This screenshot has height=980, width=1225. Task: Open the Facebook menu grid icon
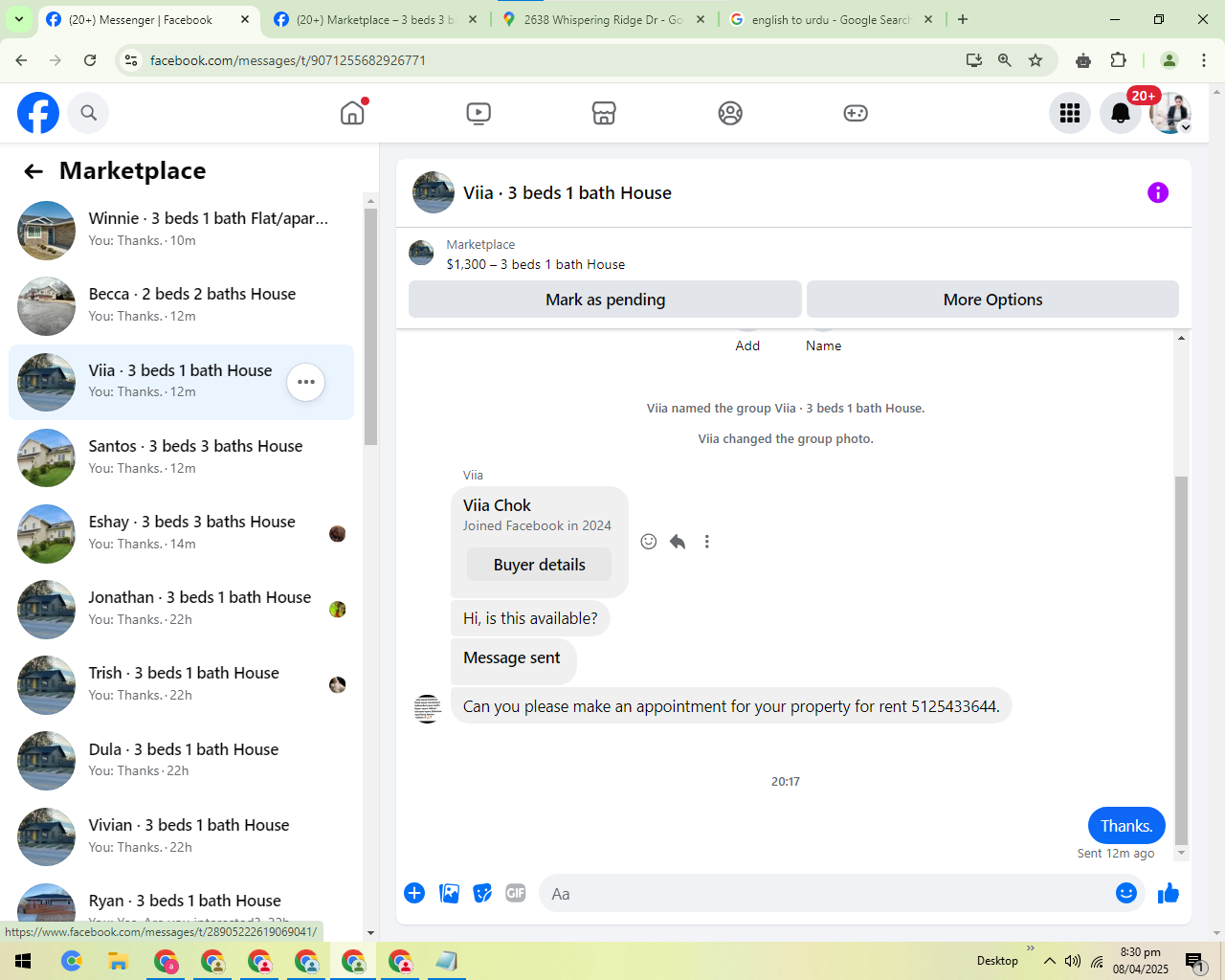pos(1070,114)
